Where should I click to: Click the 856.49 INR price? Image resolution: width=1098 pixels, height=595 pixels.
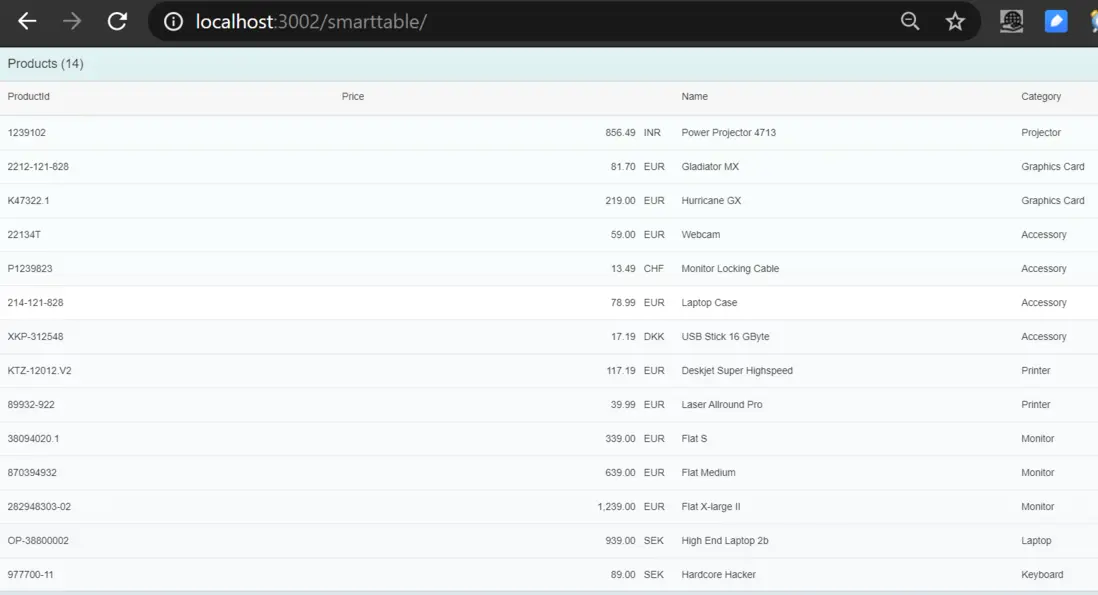[632, 132]
